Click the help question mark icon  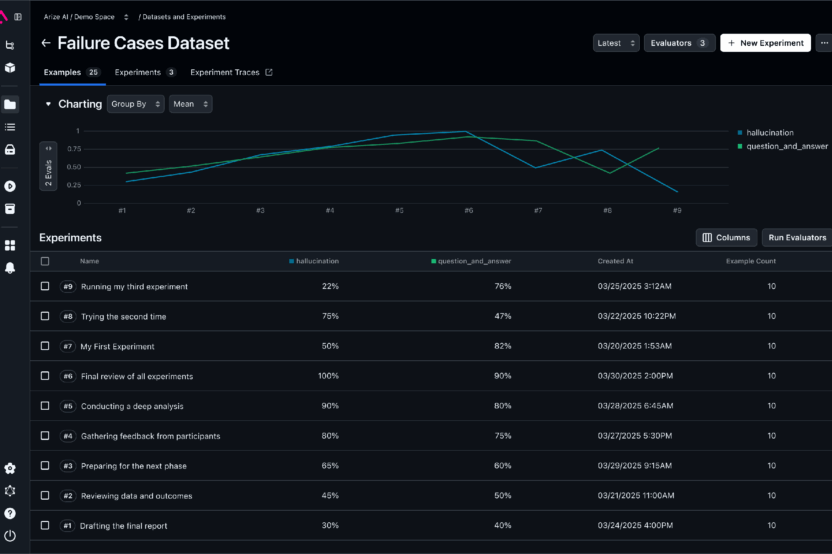(x=10, y=513)
